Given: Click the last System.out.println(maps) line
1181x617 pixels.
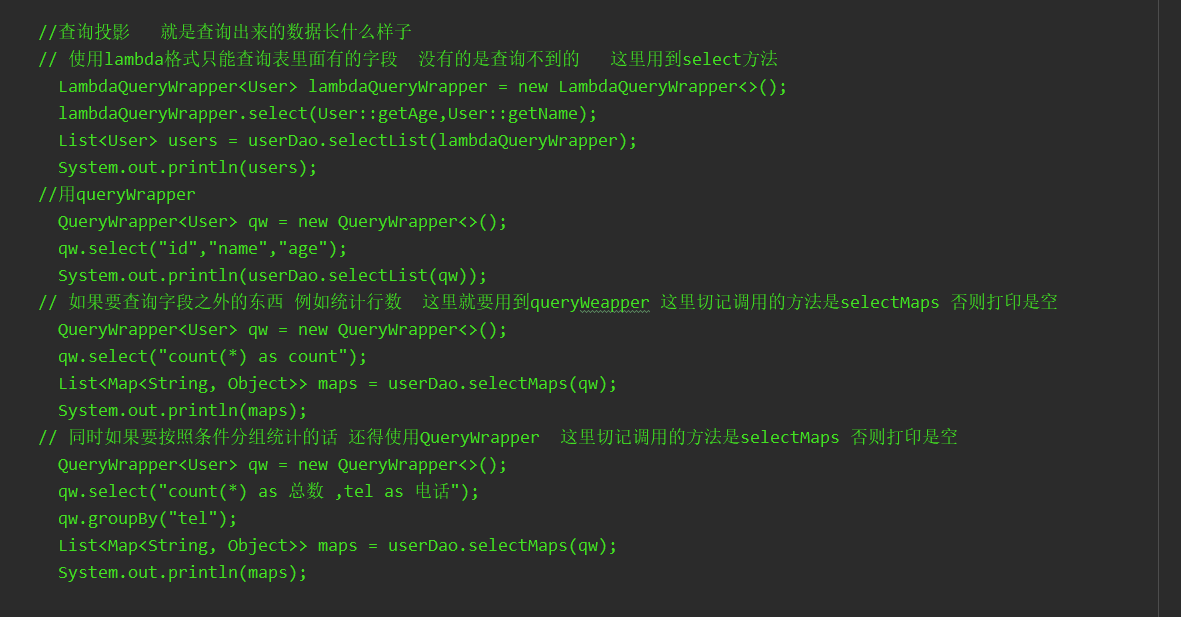Looking at the screenshot, I should click(182, 572).
